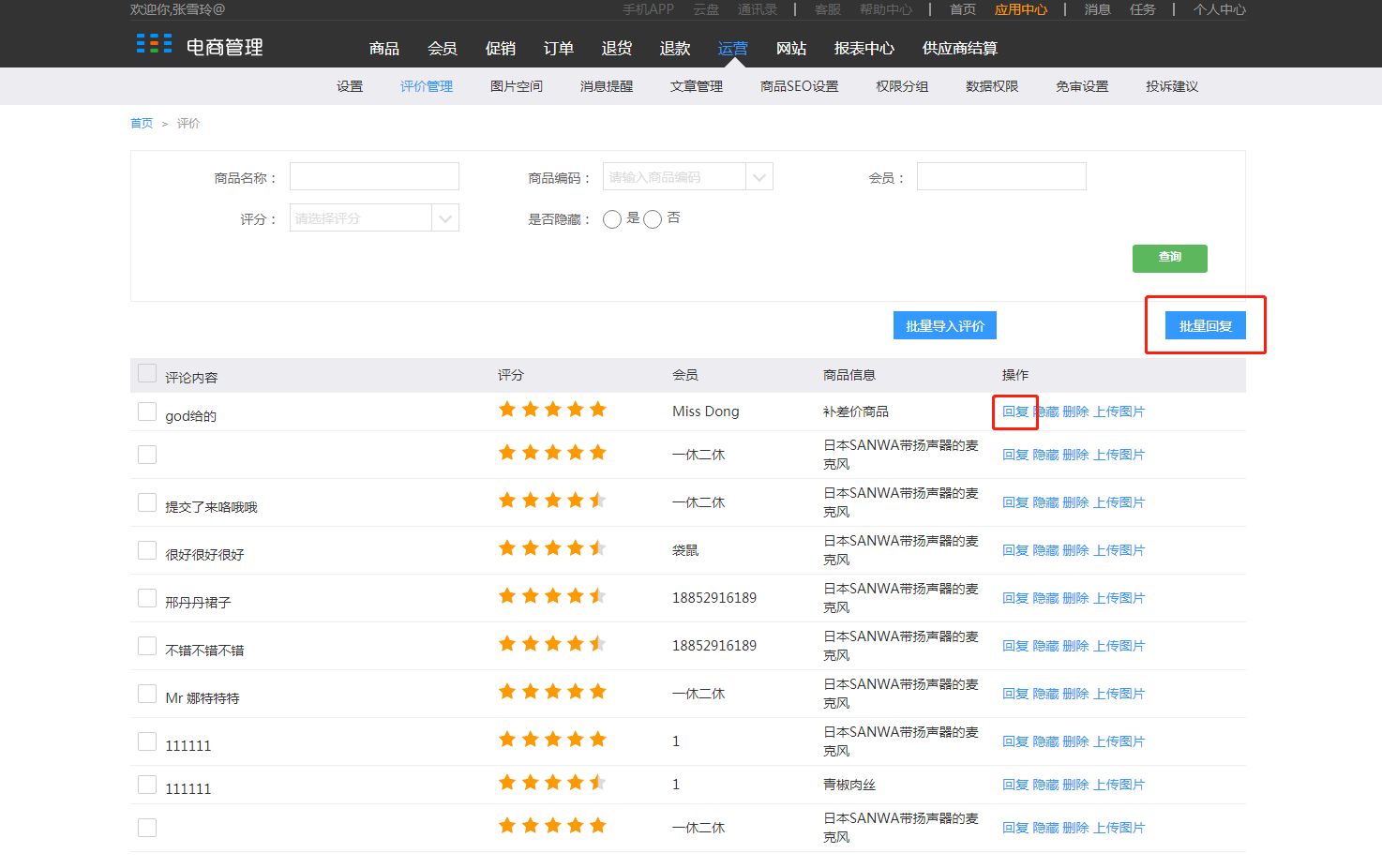The image size is (1382, 868).
Task: Click 删除 link in 很好很好很好 row
Action: click(1076, 550)
